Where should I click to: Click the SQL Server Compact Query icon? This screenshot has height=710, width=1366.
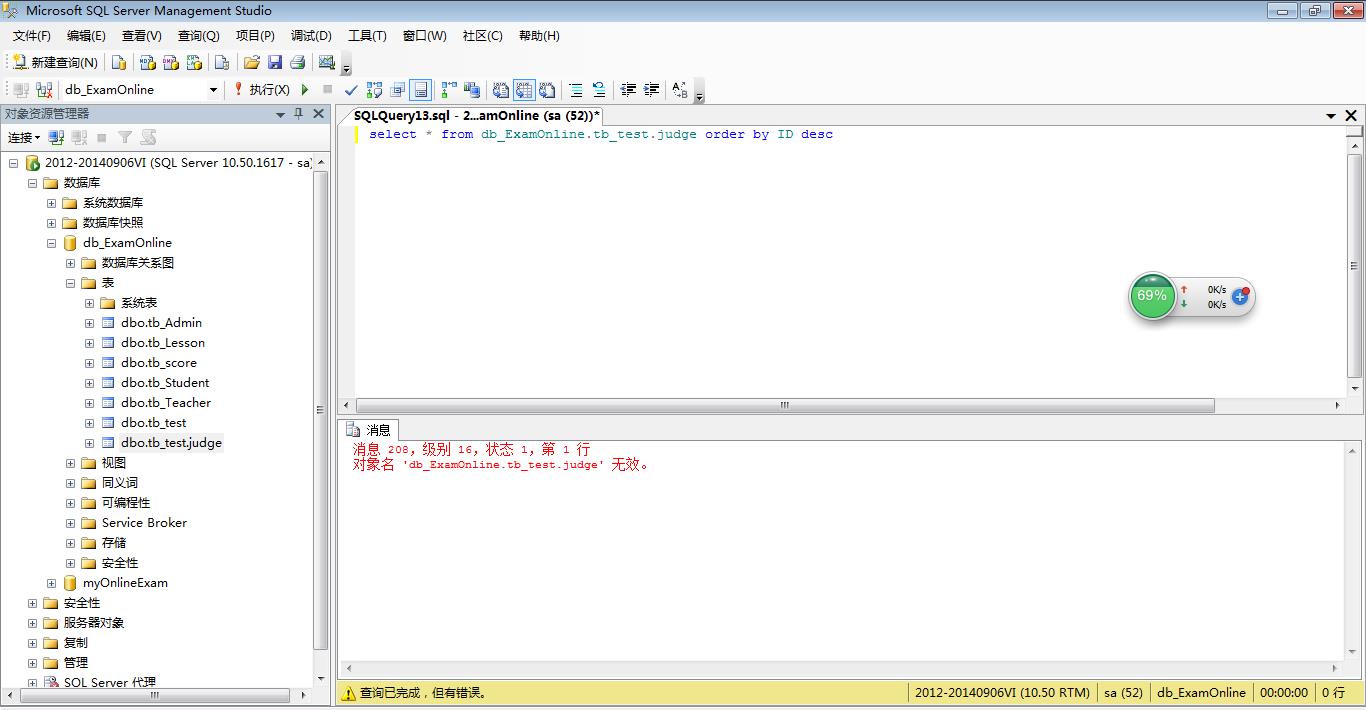tap(222, 62)
